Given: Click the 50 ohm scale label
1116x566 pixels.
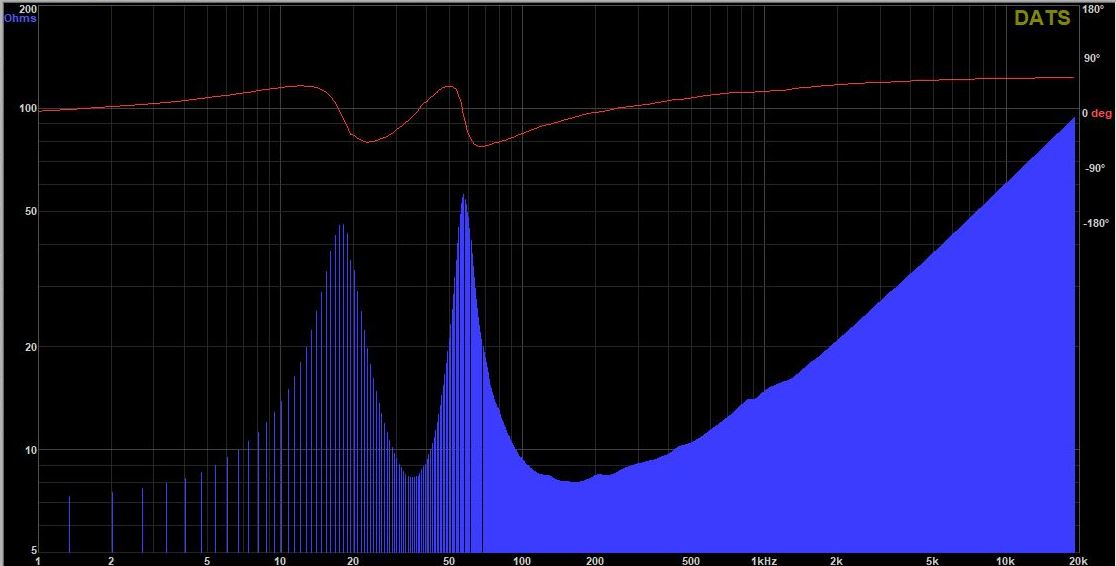Looking at the screenshot, I should 31,211.
